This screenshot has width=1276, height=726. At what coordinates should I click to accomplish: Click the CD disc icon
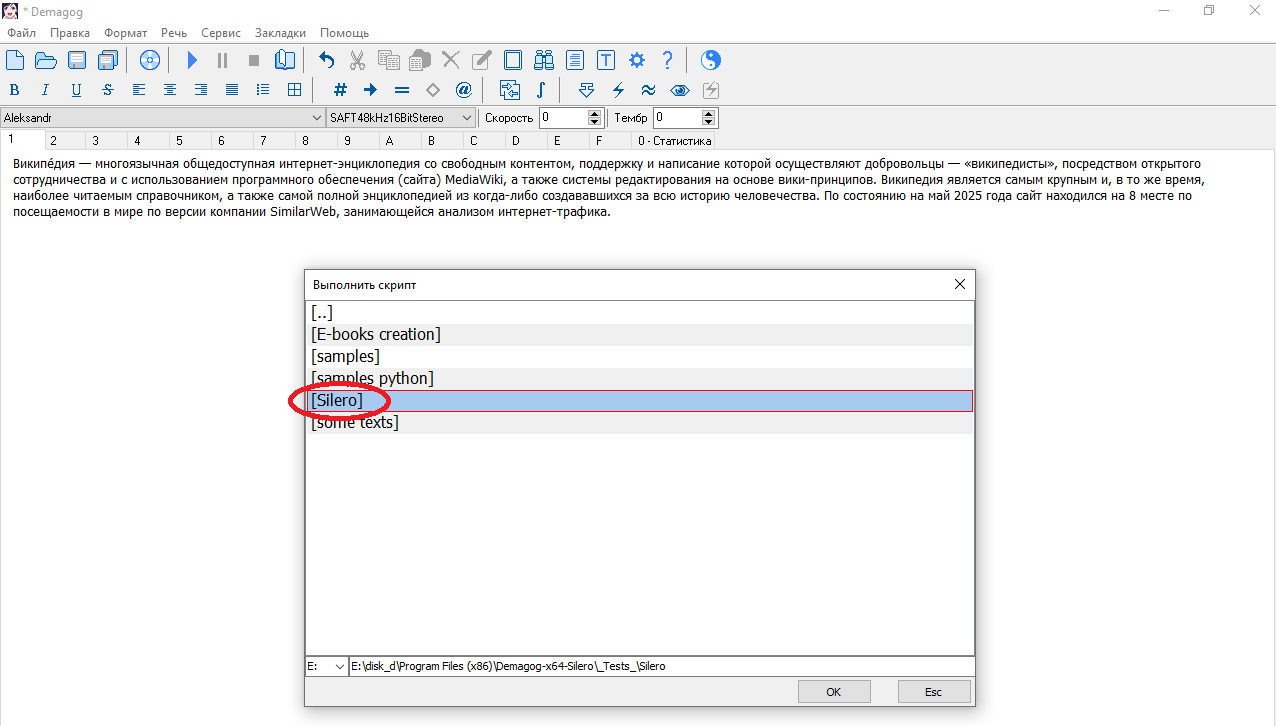click(x=150, y=60)
